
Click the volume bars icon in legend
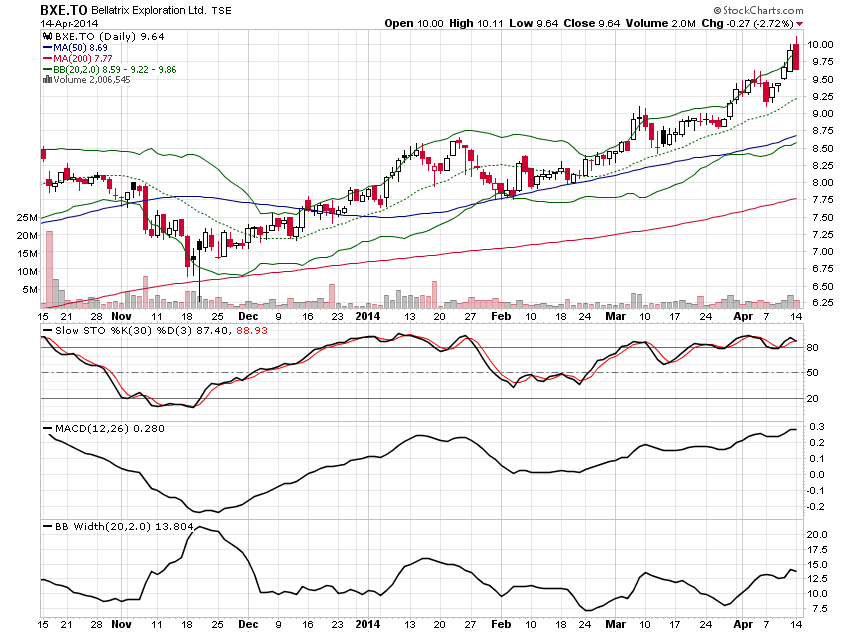[x=47, y=80]
